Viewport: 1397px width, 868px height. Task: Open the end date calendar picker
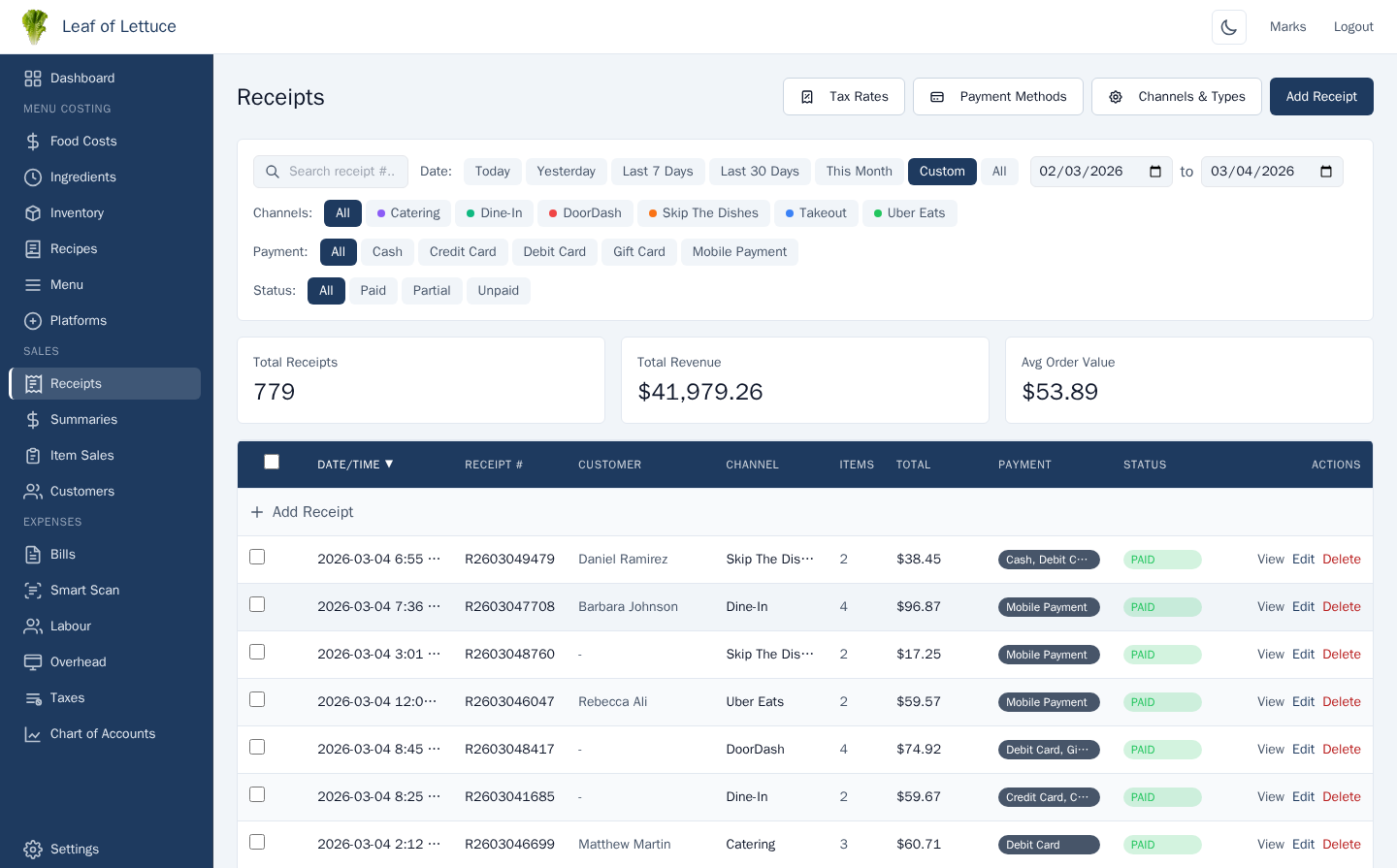(x=1325, y=172)
